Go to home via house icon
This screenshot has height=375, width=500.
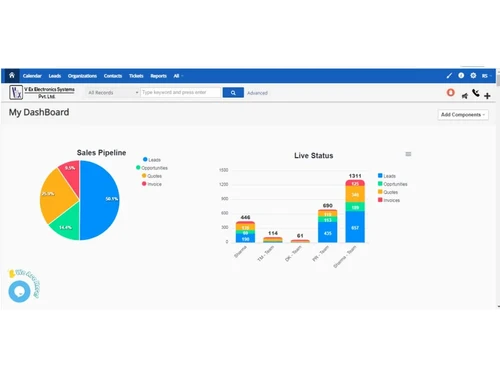coord(12,76)
